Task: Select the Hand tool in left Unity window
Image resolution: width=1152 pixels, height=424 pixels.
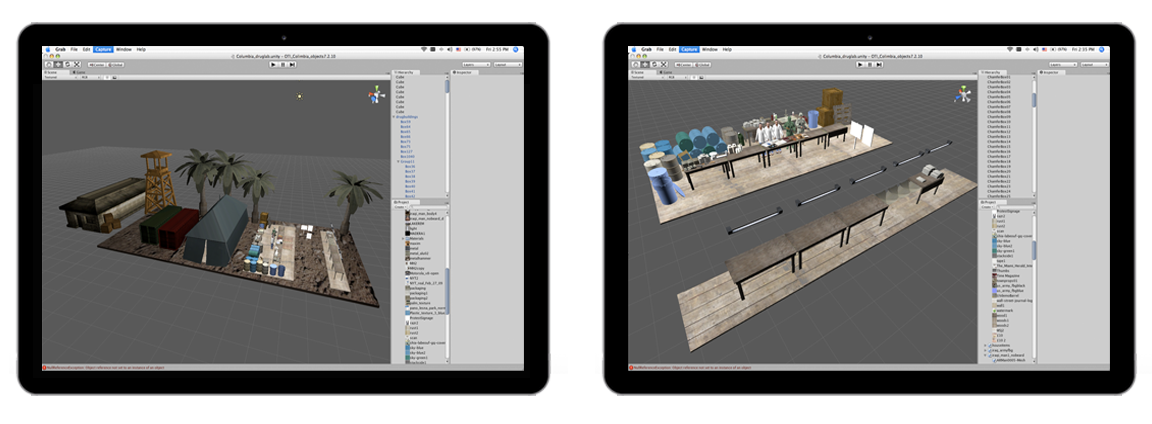Action: coord(47,64)
